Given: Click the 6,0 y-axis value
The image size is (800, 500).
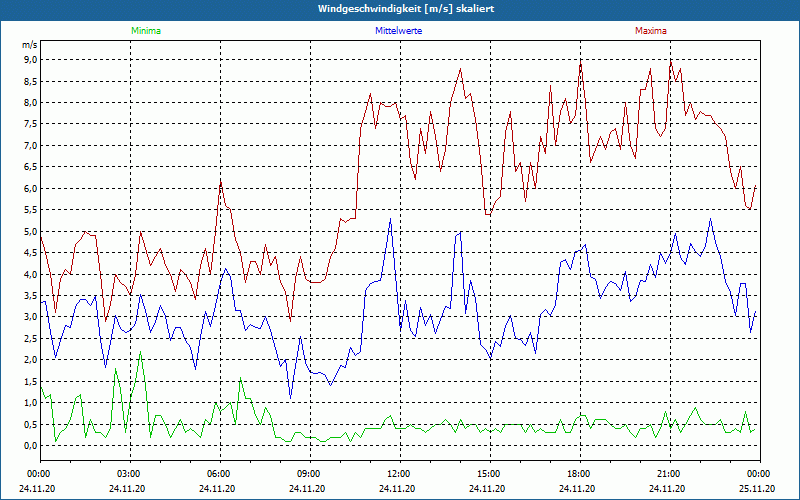Looking at the screenshot, I should (x=30, y=188).
